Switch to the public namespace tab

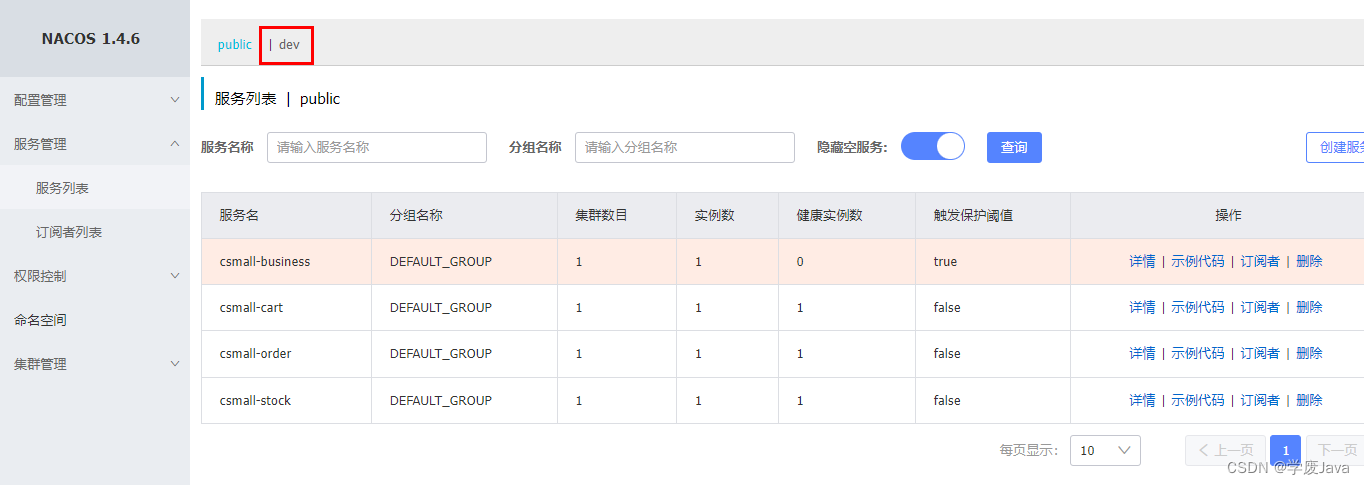(x=235, y=45)
